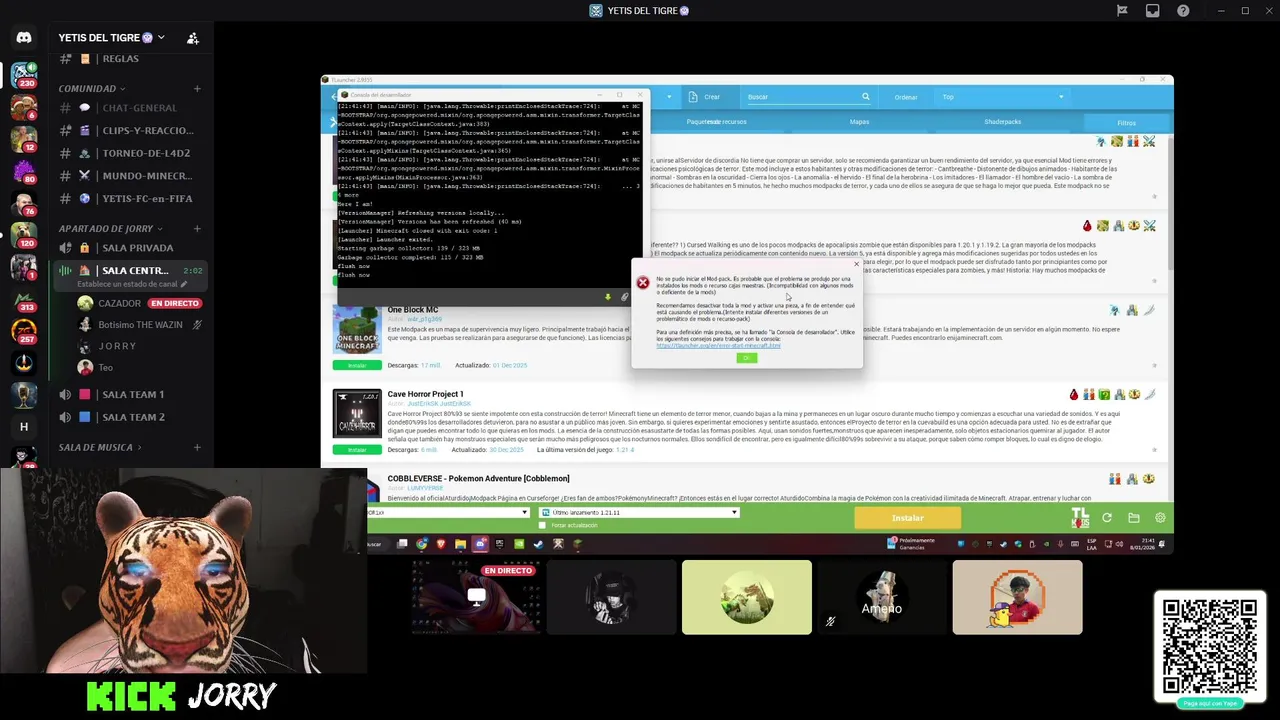The image size is (1280, 720).
Task: Open the TLauncher folder icon
Action: 1133,518
